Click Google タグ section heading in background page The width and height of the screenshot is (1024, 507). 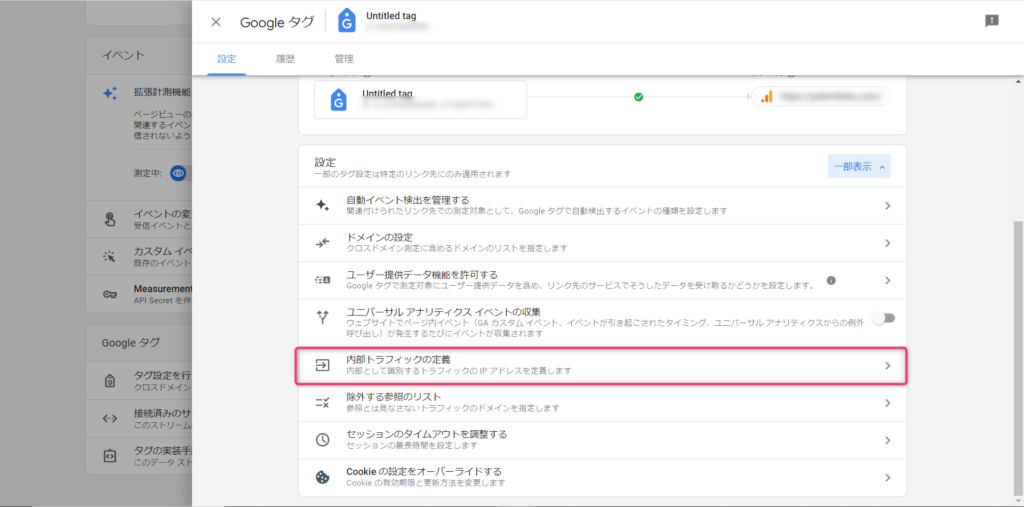pyautogui.click(x=131, y=342)
